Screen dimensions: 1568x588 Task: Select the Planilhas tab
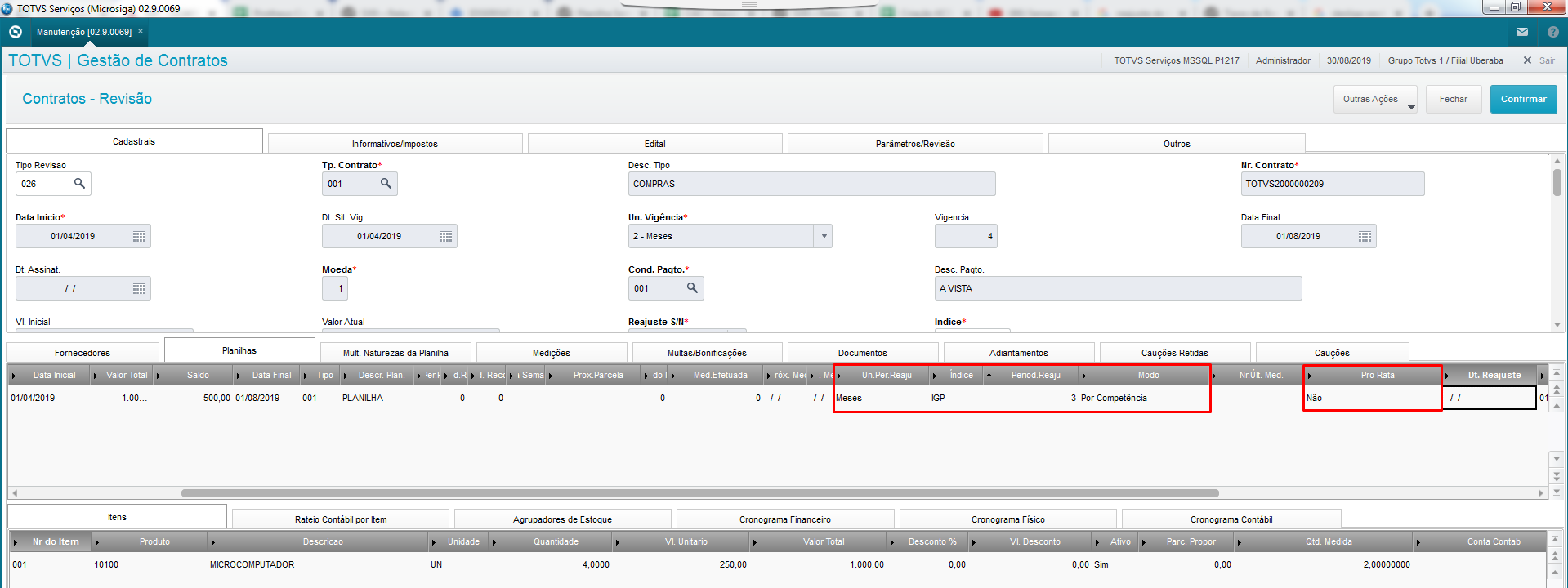pyautogui.click(x=239, y=350)
